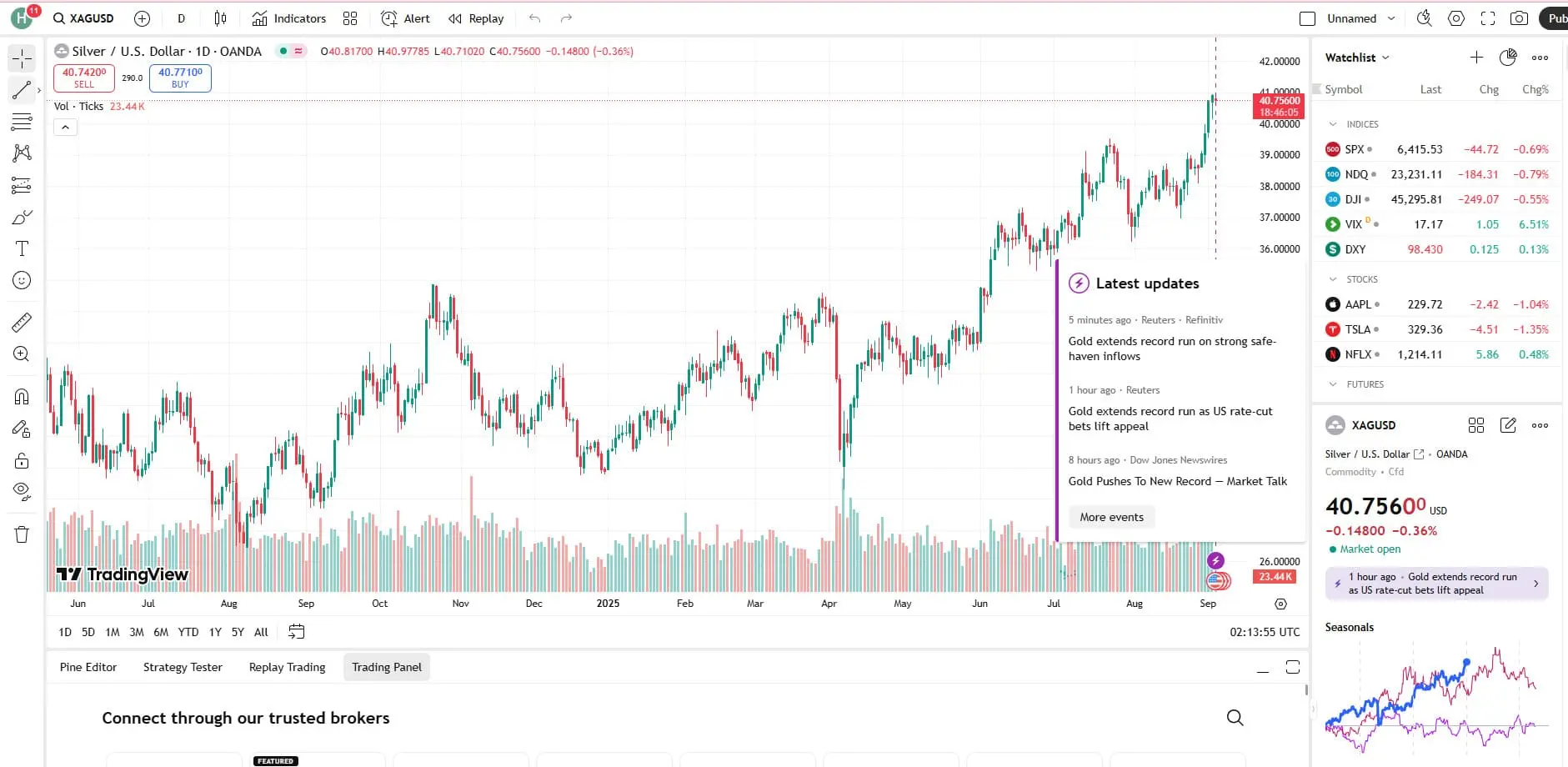Open the Strategy Tester tab
1568x767 pixels.
(x=183, y=667)
